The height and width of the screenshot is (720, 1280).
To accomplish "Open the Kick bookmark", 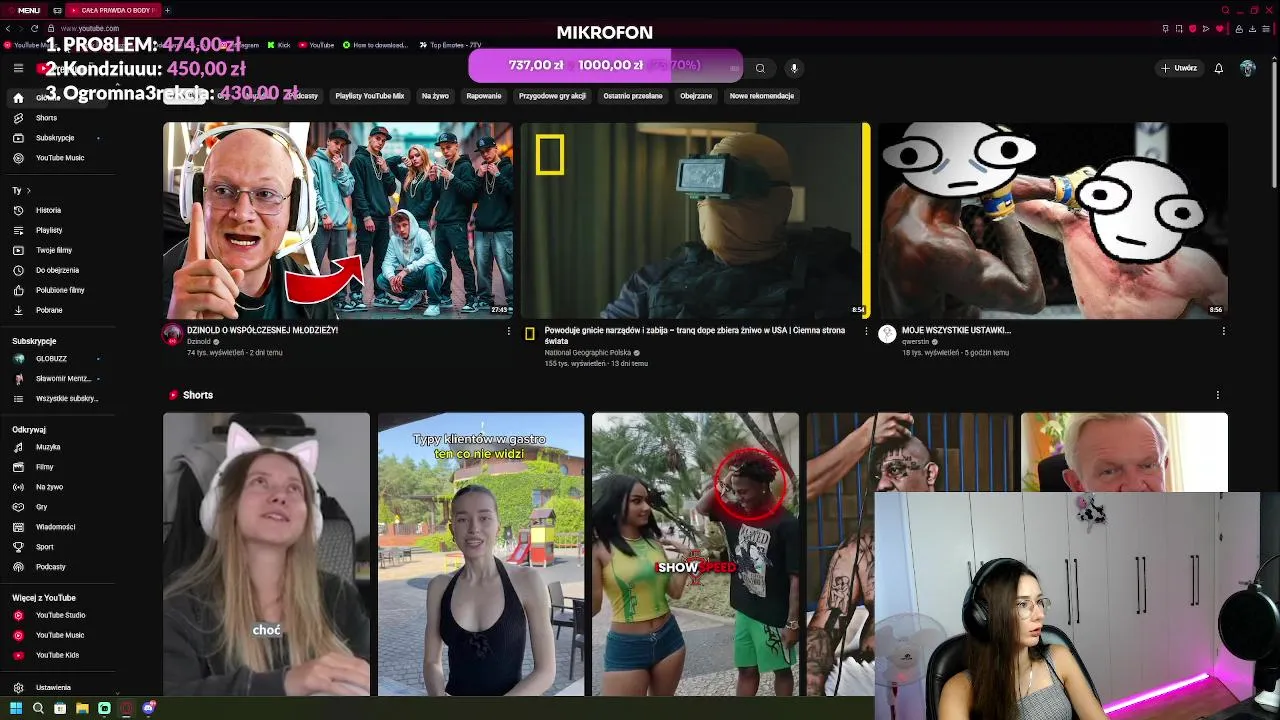I will pos(279,45).
